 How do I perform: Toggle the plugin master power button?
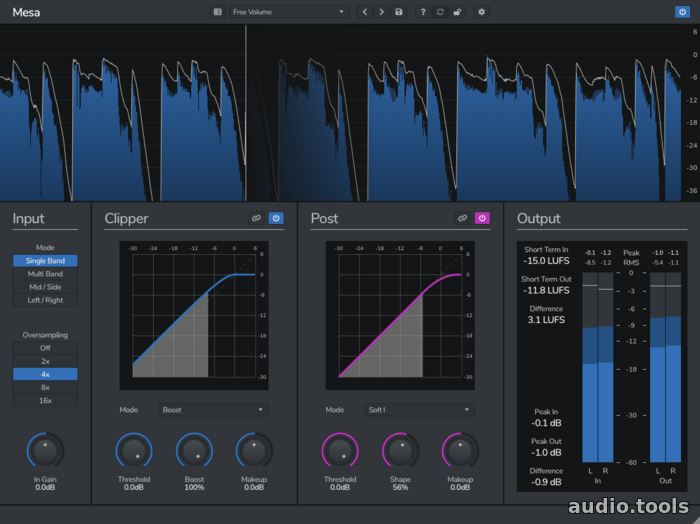(x=682, y=12)
